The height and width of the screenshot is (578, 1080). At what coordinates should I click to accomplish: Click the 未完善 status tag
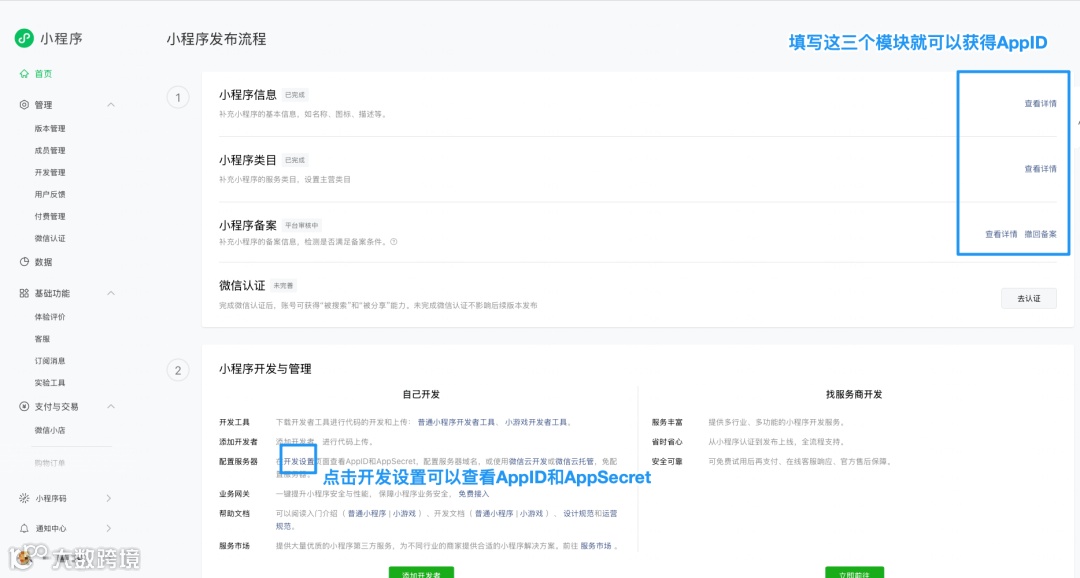(283, 285)
